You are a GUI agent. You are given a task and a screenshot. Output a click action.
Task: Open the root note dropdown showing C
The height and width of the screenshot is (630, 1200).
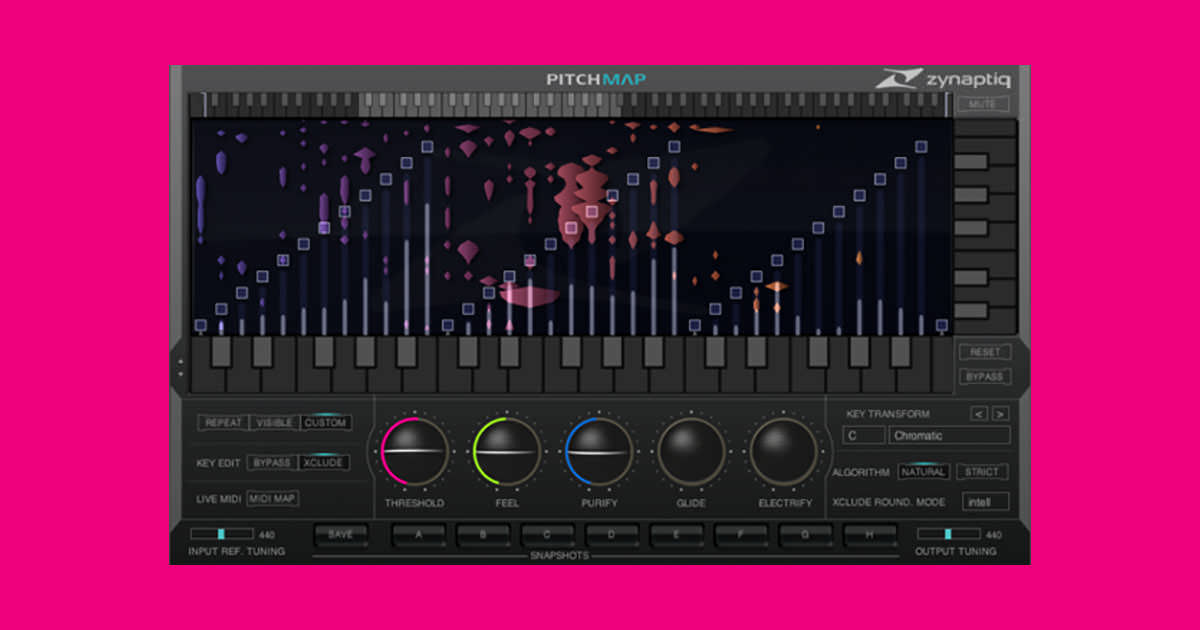864,436
